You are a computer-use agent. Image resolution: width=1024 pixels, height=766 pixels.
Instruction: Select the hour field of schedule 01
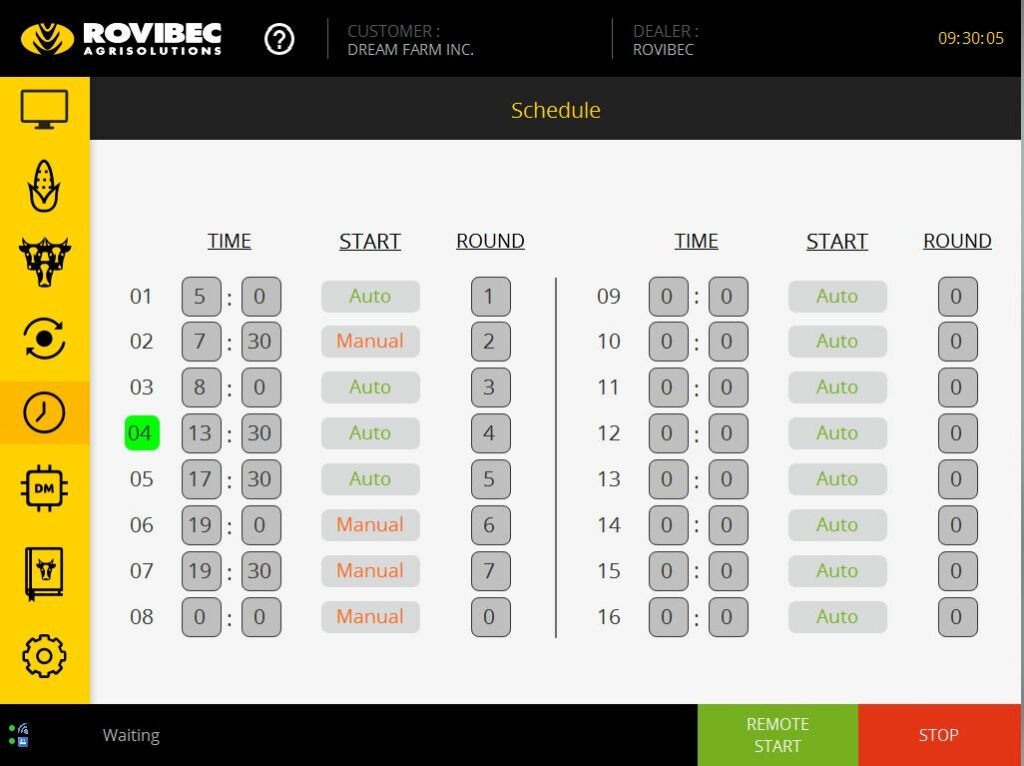pos(201,296)
